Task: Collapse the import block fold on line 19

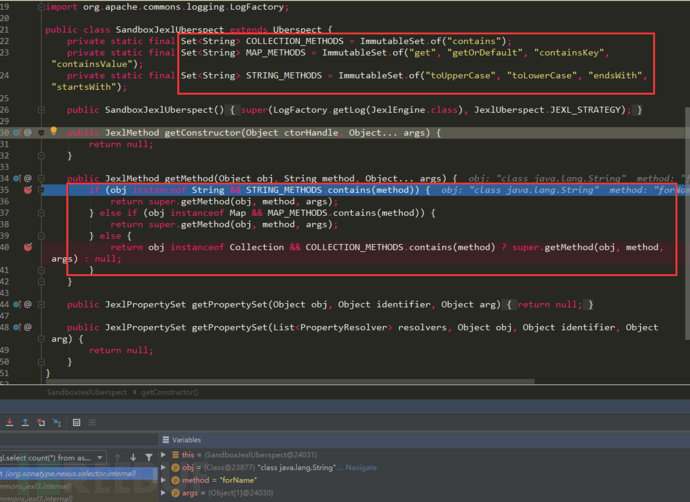Action: [x=41, y=7]
